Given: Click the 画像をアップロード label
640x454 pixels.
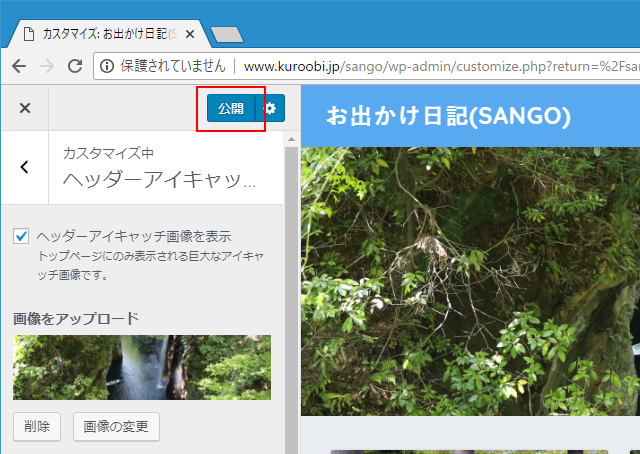Looking at the screenshot, I should [x=76, y=318].
